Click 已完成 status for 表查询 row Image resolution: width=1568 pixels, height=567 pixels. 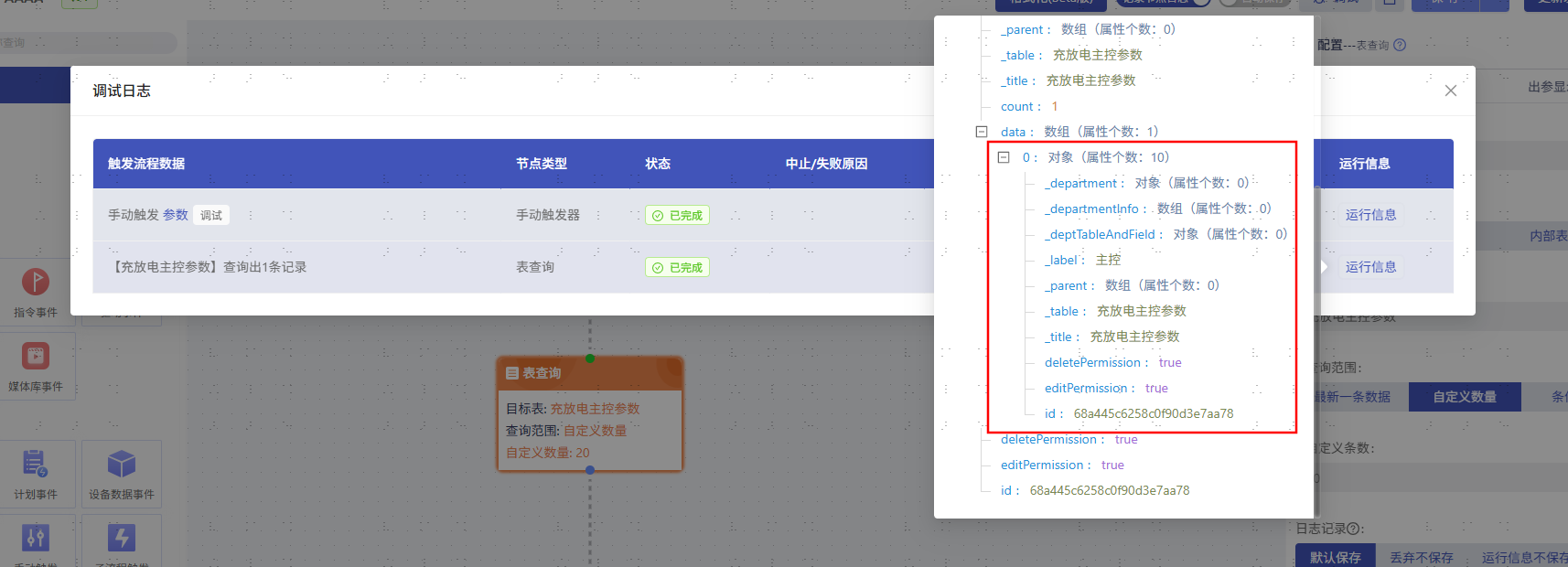coord(678,268)
